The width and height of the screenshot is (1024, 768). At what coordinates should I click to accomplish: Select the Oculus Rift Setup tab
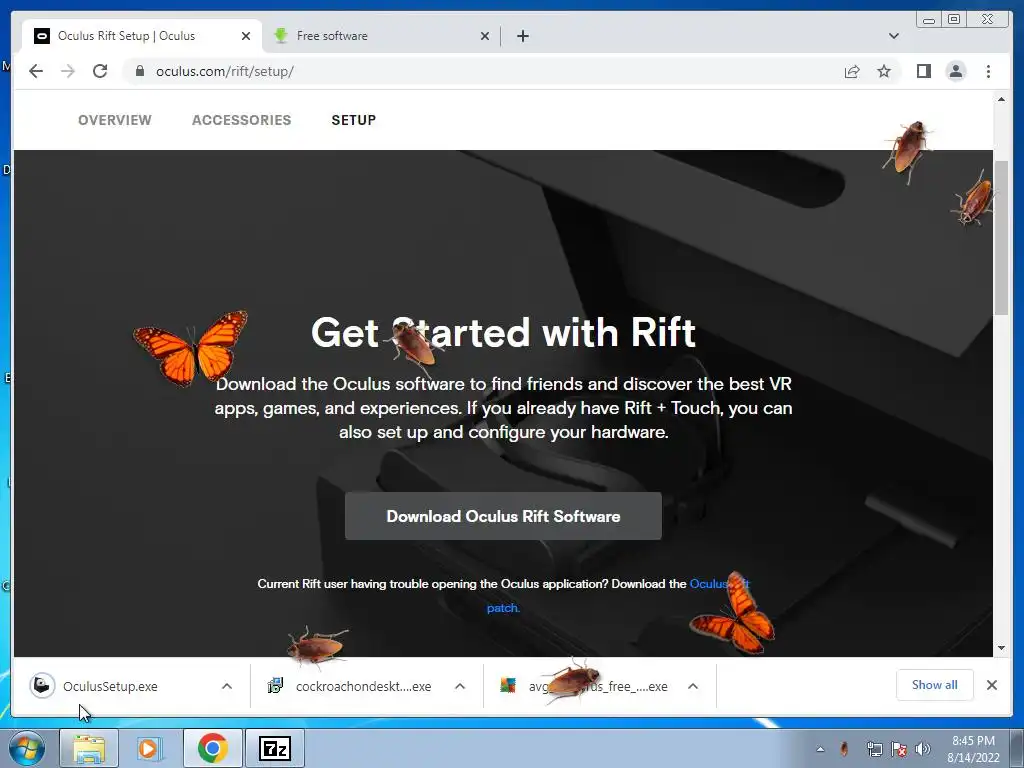tap(142, 36)
